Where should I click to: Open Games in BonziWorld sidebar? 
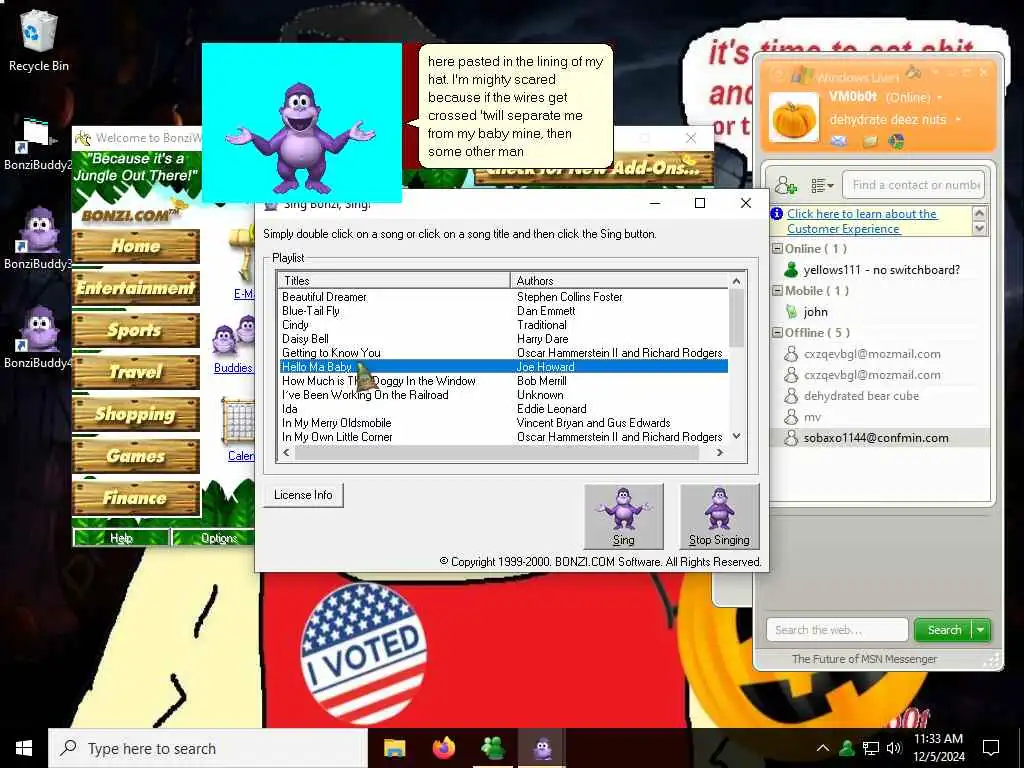[136, 456]
